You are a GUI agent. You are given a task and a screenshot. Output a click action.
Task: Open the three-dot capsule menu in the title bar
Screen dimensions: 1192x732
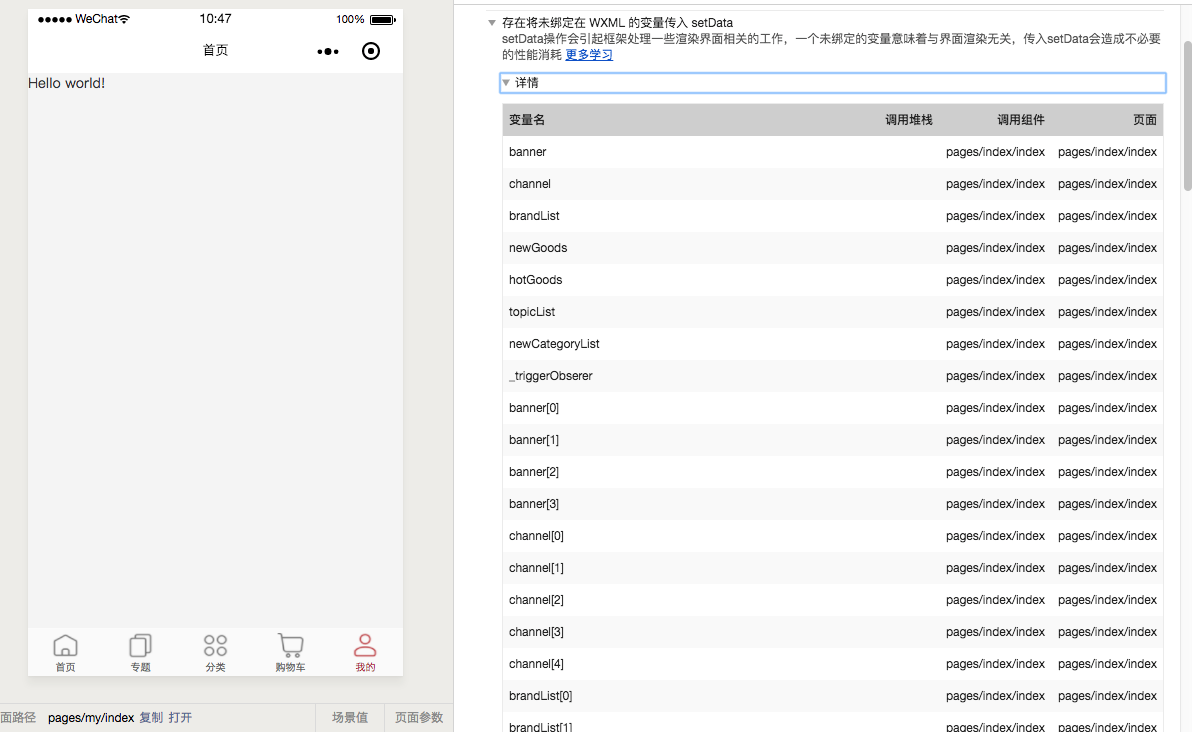click(x=327, y=51)
